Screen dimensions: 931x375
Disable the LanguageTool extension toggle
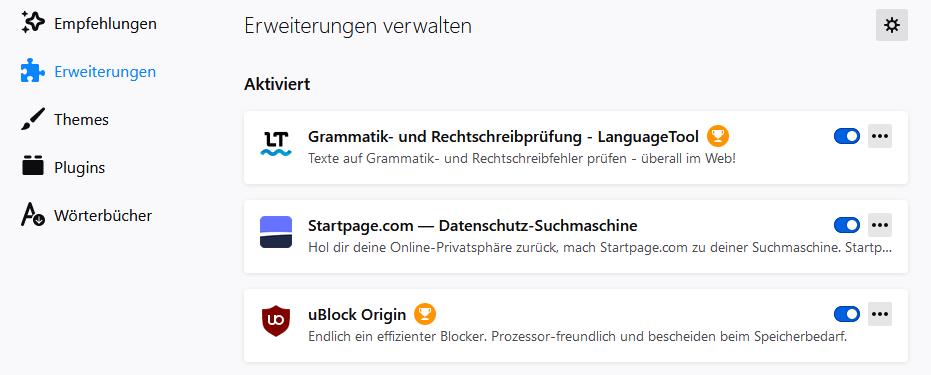847,136
